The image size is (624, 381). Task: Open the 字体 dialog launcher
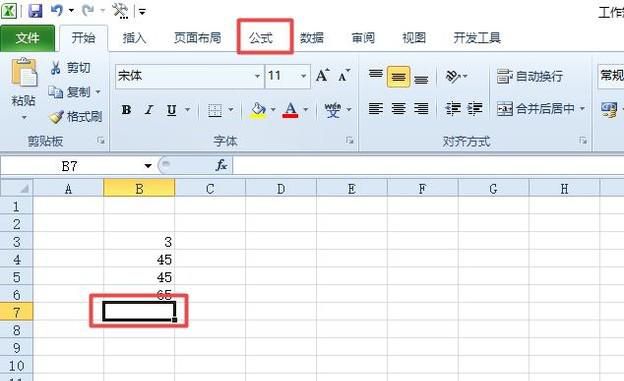[x=349, y=140]
